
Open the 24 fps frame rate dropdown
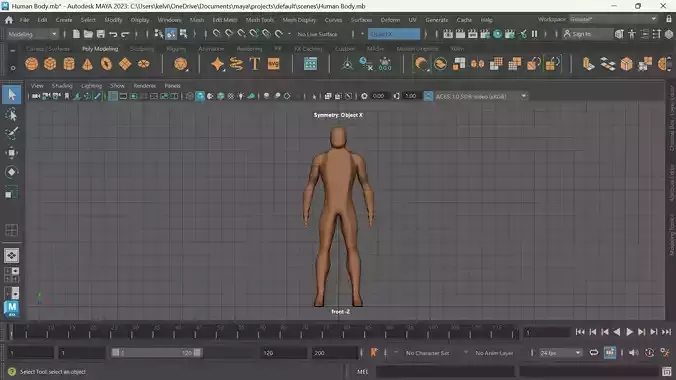point(560,353)
